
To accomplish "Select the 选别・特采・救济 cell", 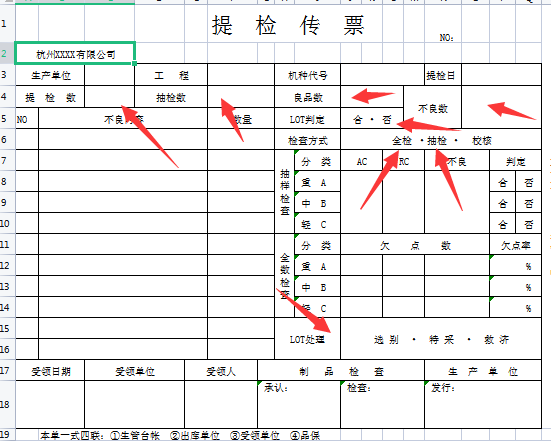I will [x=441, y=338].
